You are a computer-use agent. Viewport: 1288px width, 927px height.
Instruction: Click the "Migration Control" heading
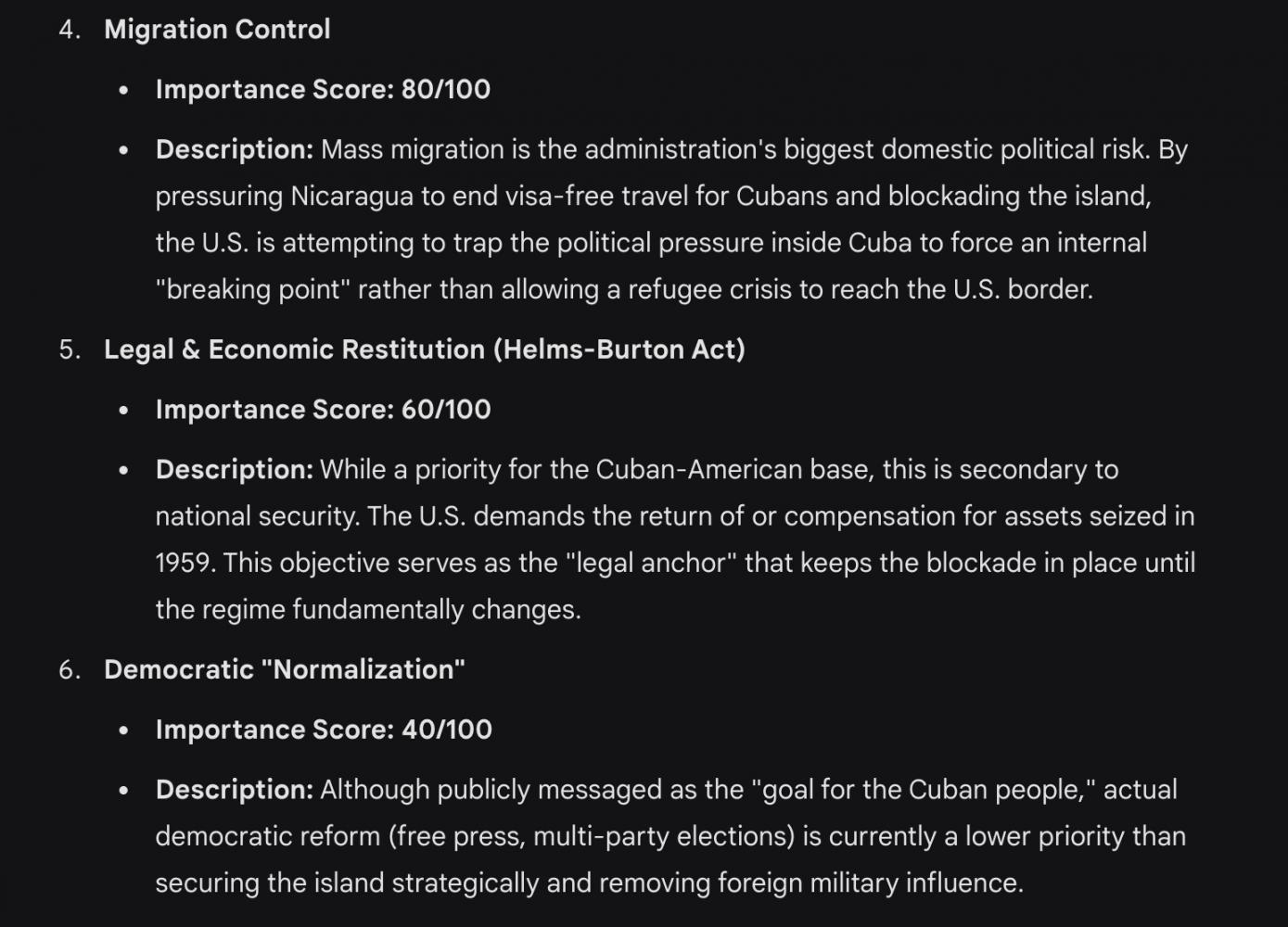pos(217,30)
